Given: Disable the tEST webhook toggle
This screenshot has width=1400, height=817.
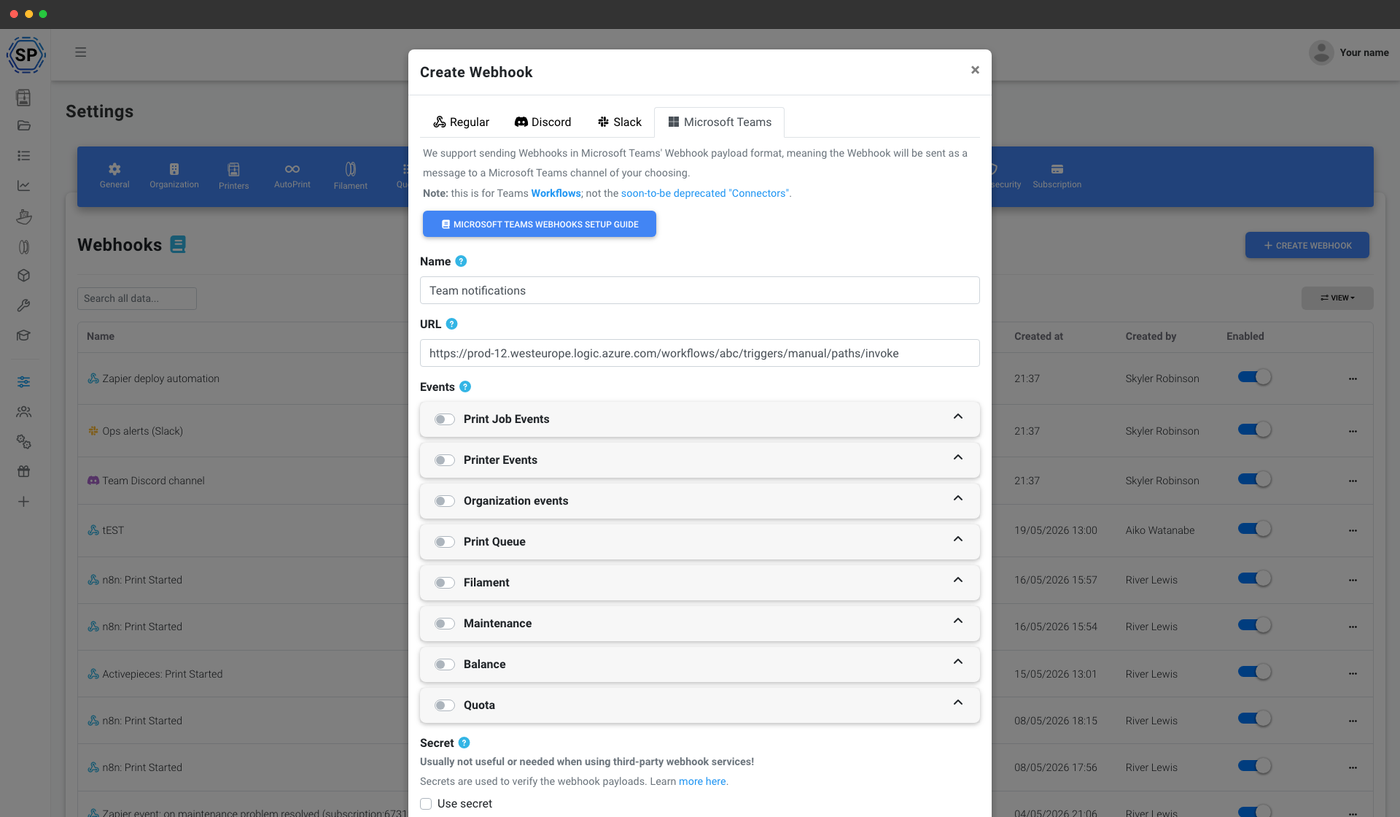Looking at the screenshot, I should (1254, 528).
